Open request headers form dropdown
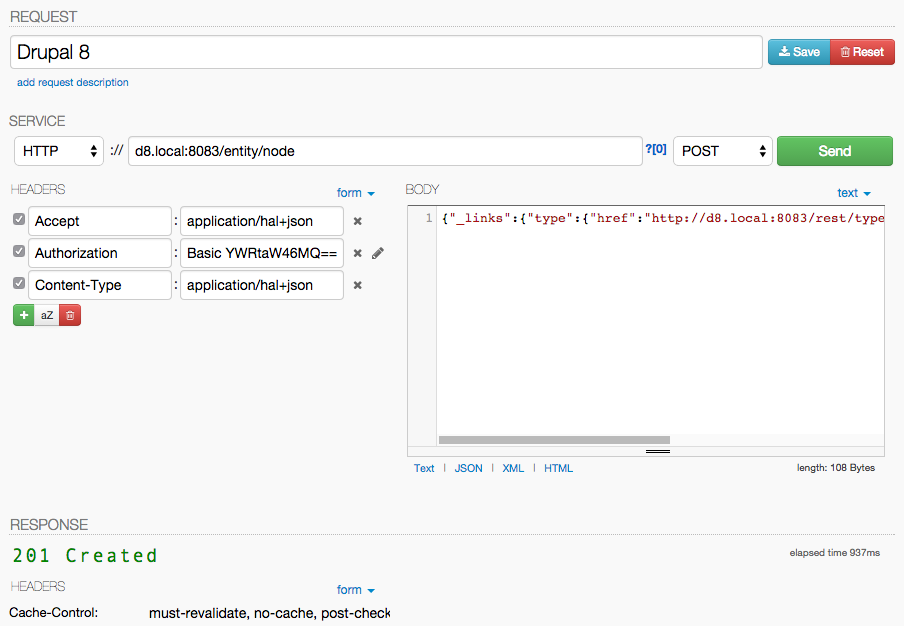The width and height of the screenshot is (904, 626). (x=356, y=193)
